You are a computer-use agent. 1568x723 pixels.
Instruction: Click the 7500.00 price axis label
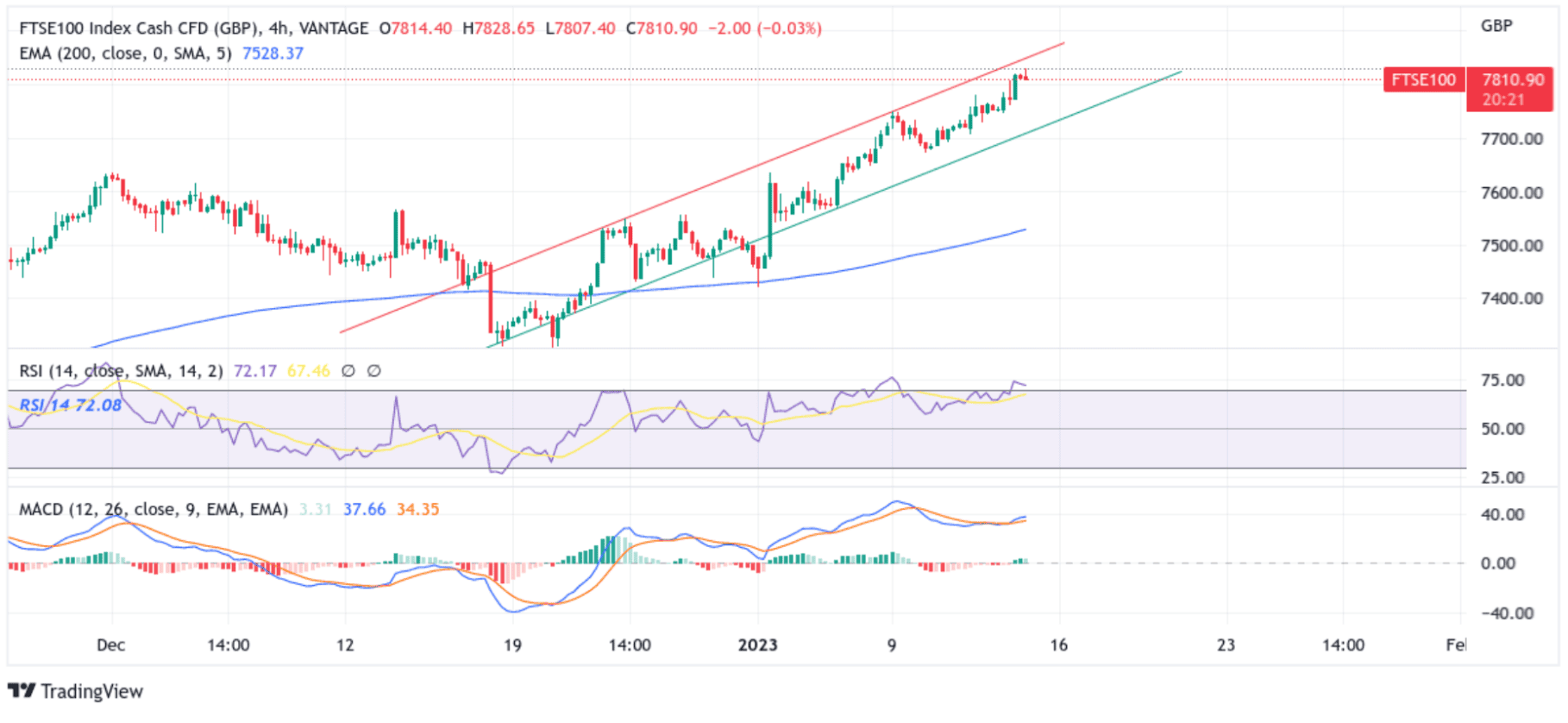(x=1512, y=246)
